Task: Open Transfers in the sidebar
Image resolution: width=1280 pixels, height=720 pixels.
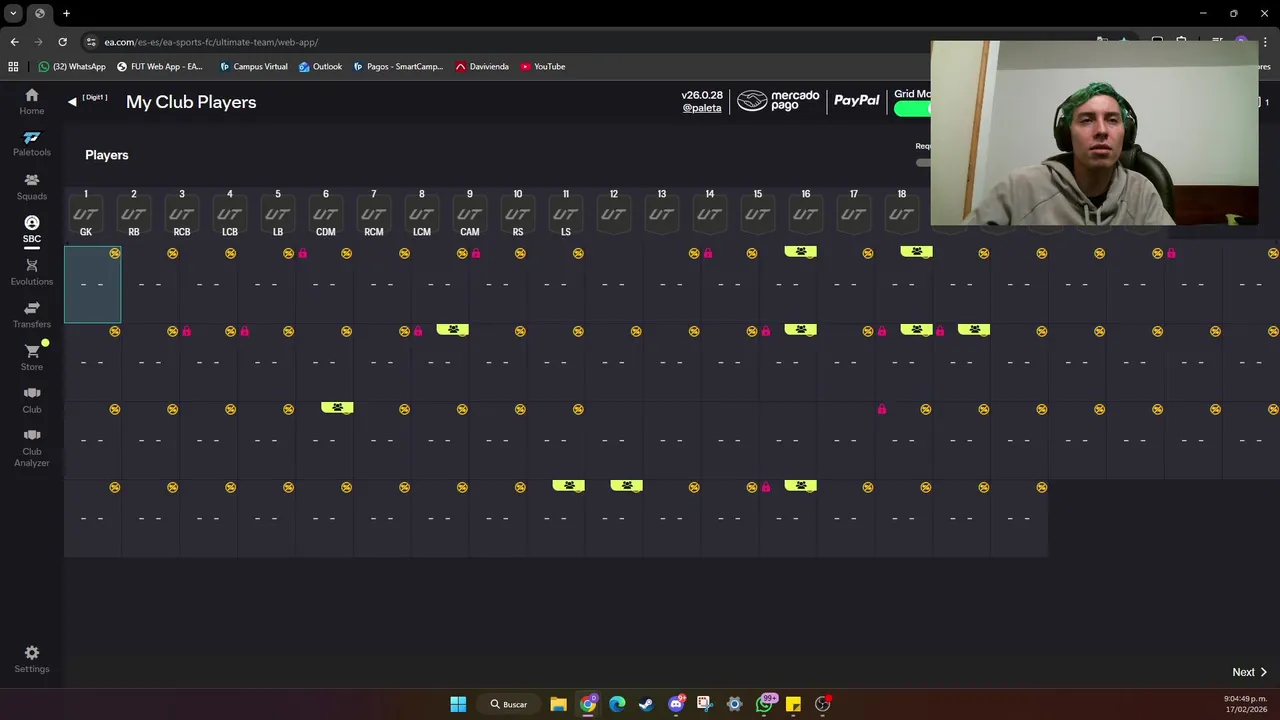Action: pyautogui.click(x=32, y=315)
